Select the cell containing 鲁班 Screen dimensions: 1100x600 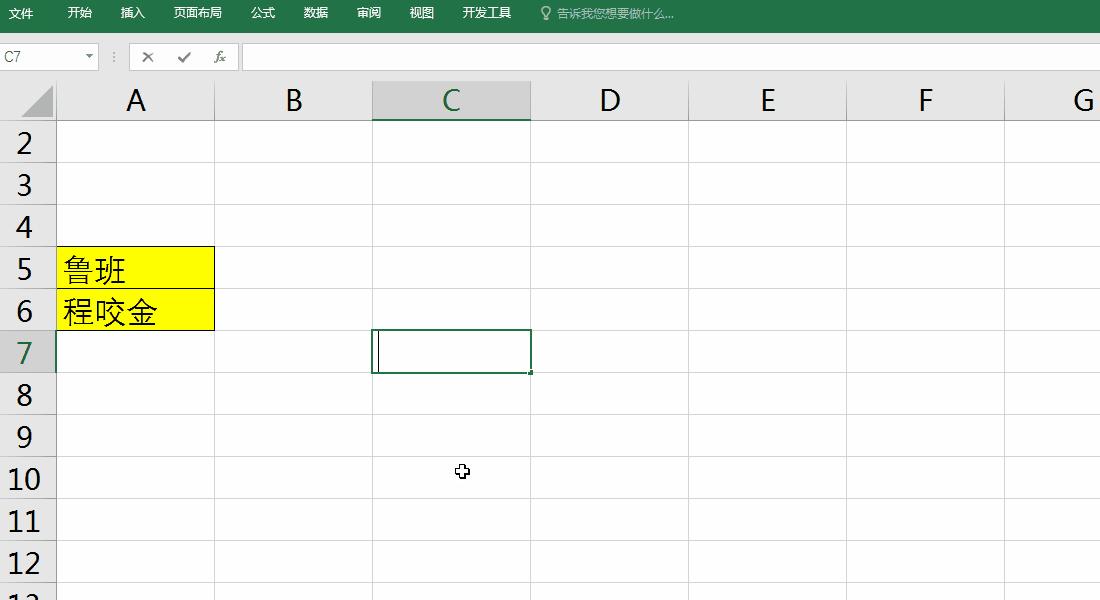coord(135,268)
